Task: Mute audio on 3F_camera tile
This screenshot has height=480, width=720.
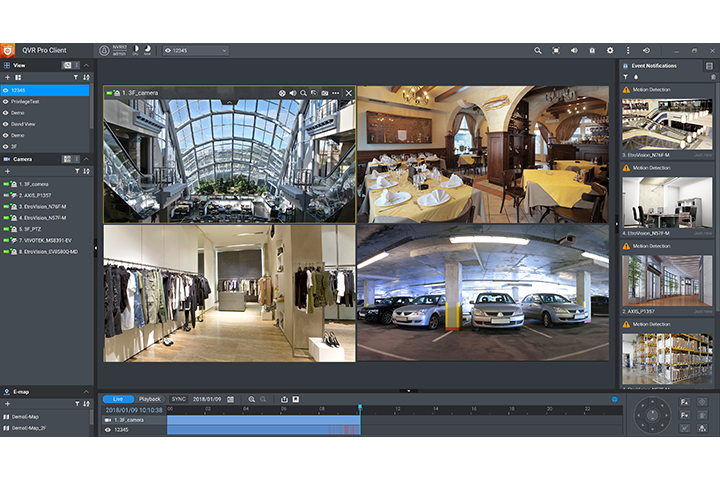Action: click(x=294, y=93)
